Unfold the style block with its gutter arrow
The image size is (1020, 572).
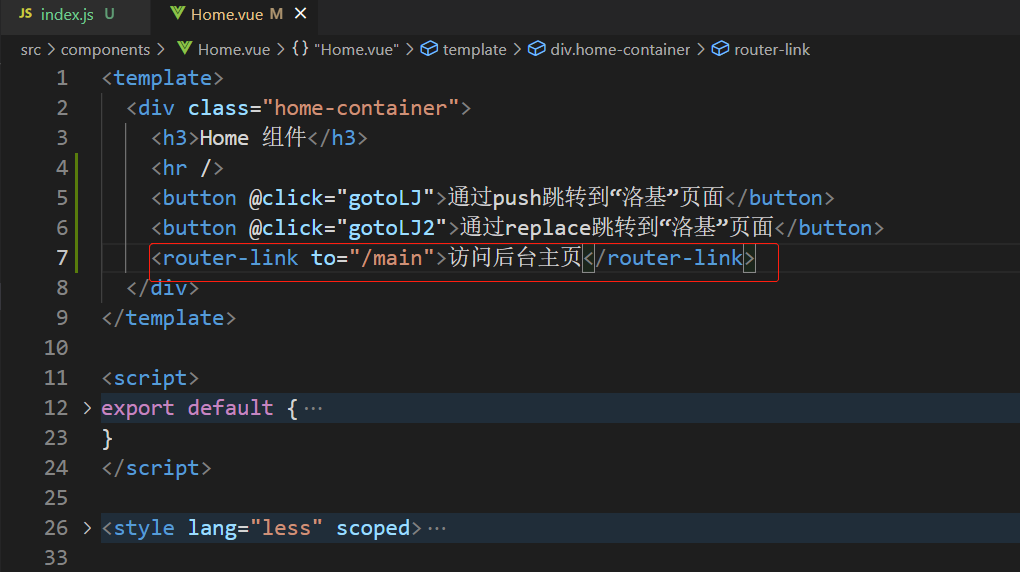tap(87, 528)
